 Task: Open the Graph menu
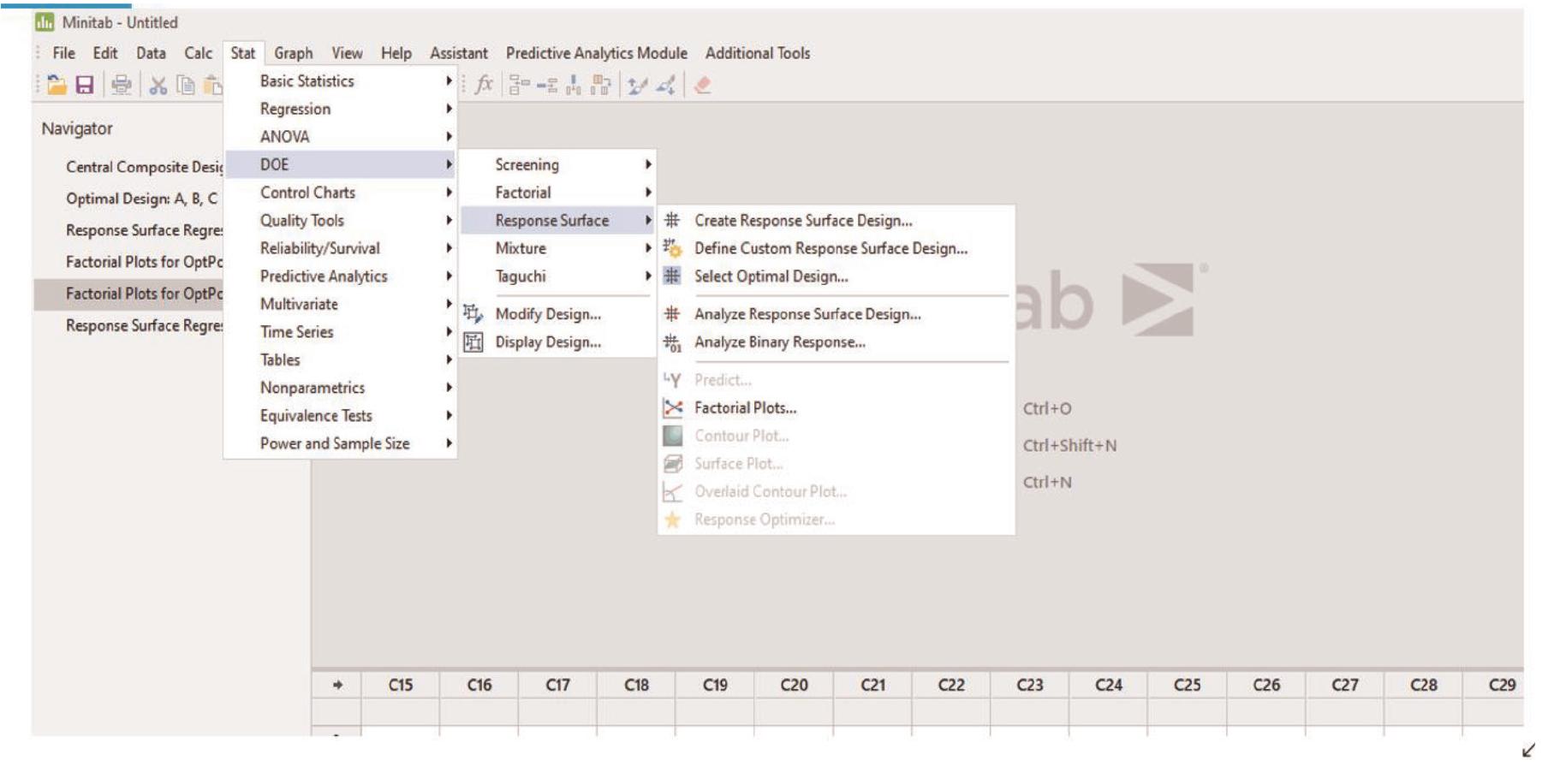pos(294,53)
